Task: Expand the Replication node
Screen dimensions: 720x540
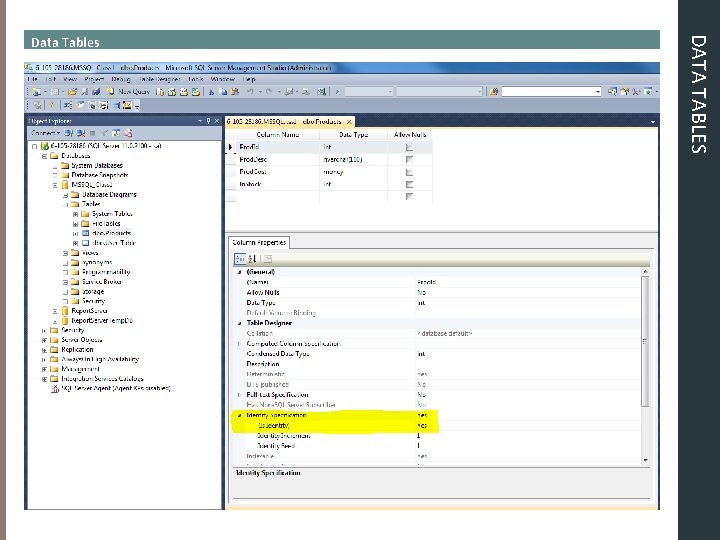Action: [x=45, y=350]
